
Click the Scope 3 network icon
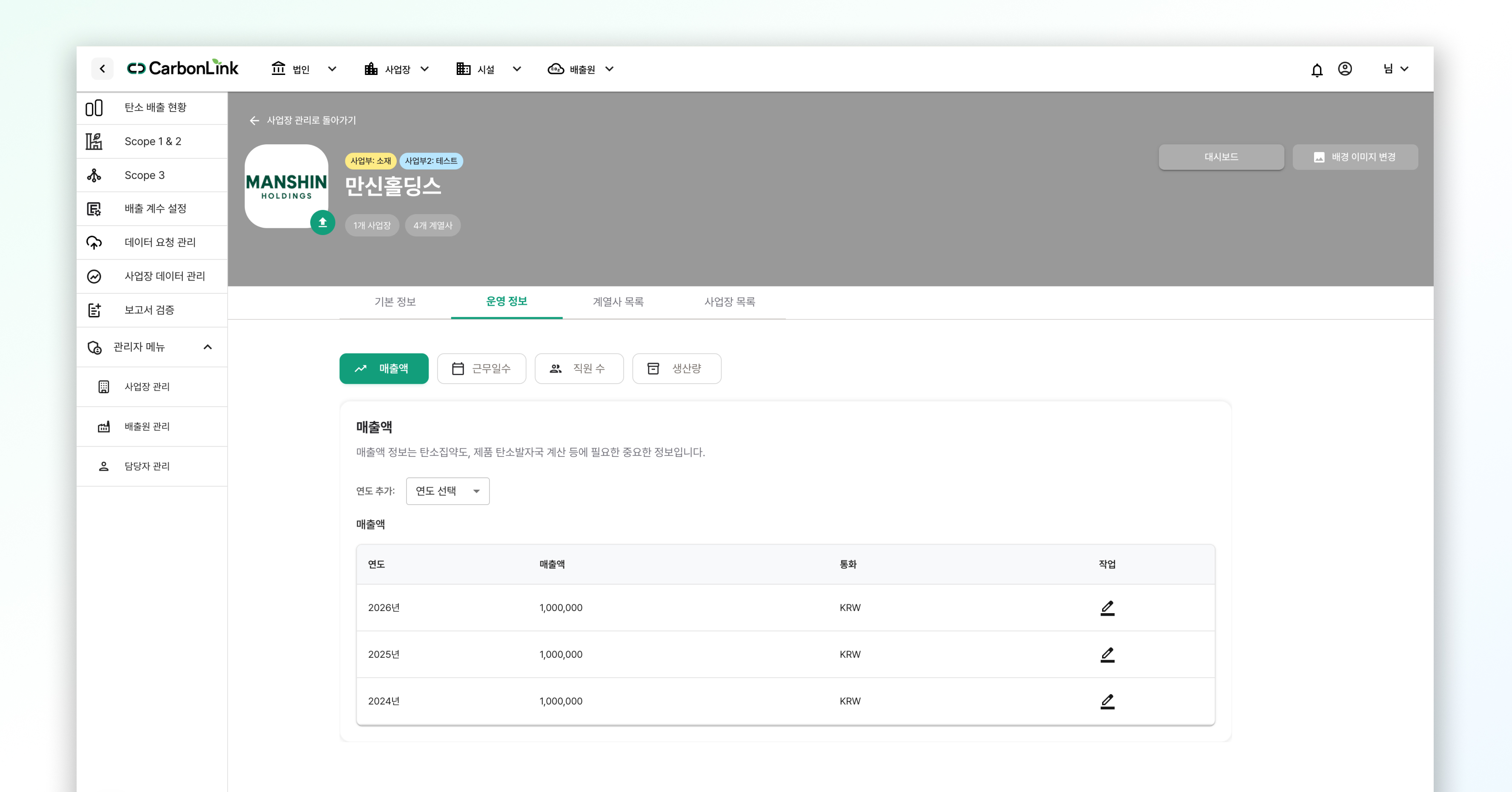coord(94,175)
